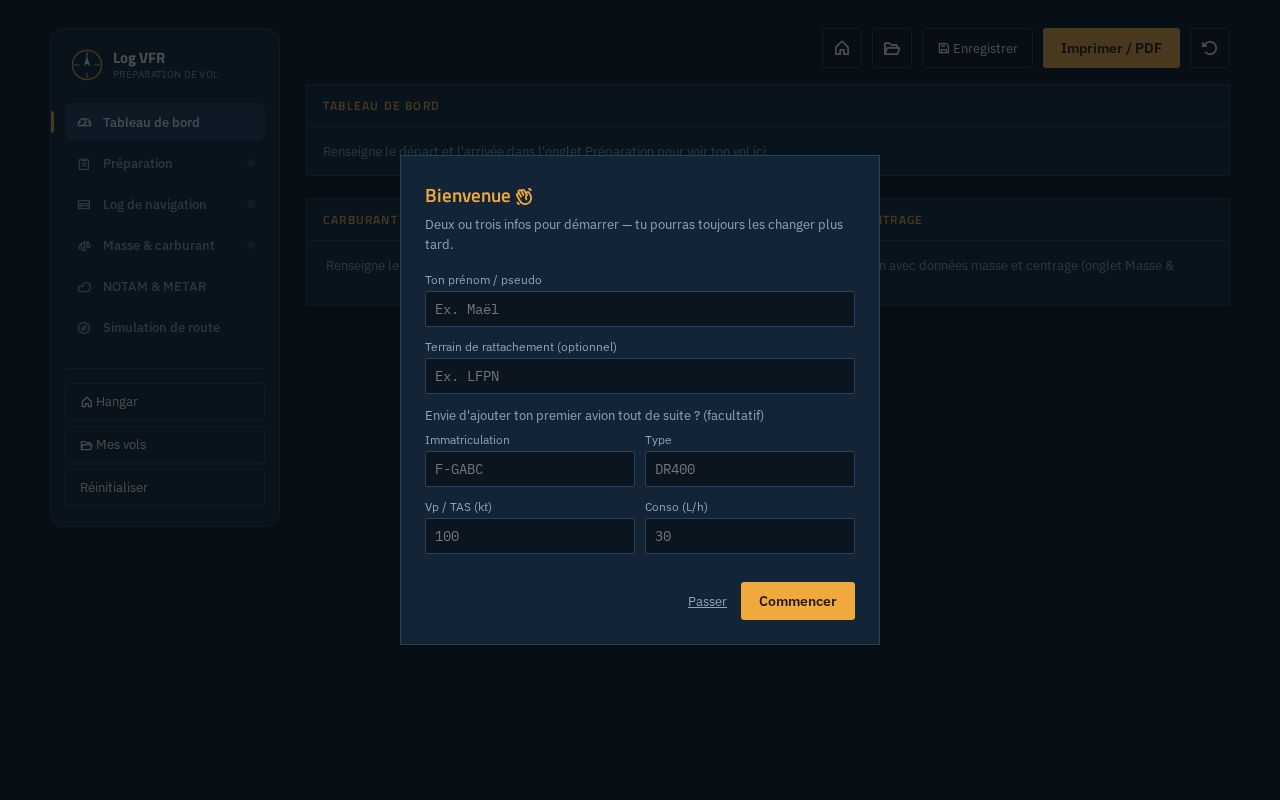Image resolution: width=1280 pixels, height=800 pixels.
Task: Click the Vp / TAS input field
Action: coord(530,536)
